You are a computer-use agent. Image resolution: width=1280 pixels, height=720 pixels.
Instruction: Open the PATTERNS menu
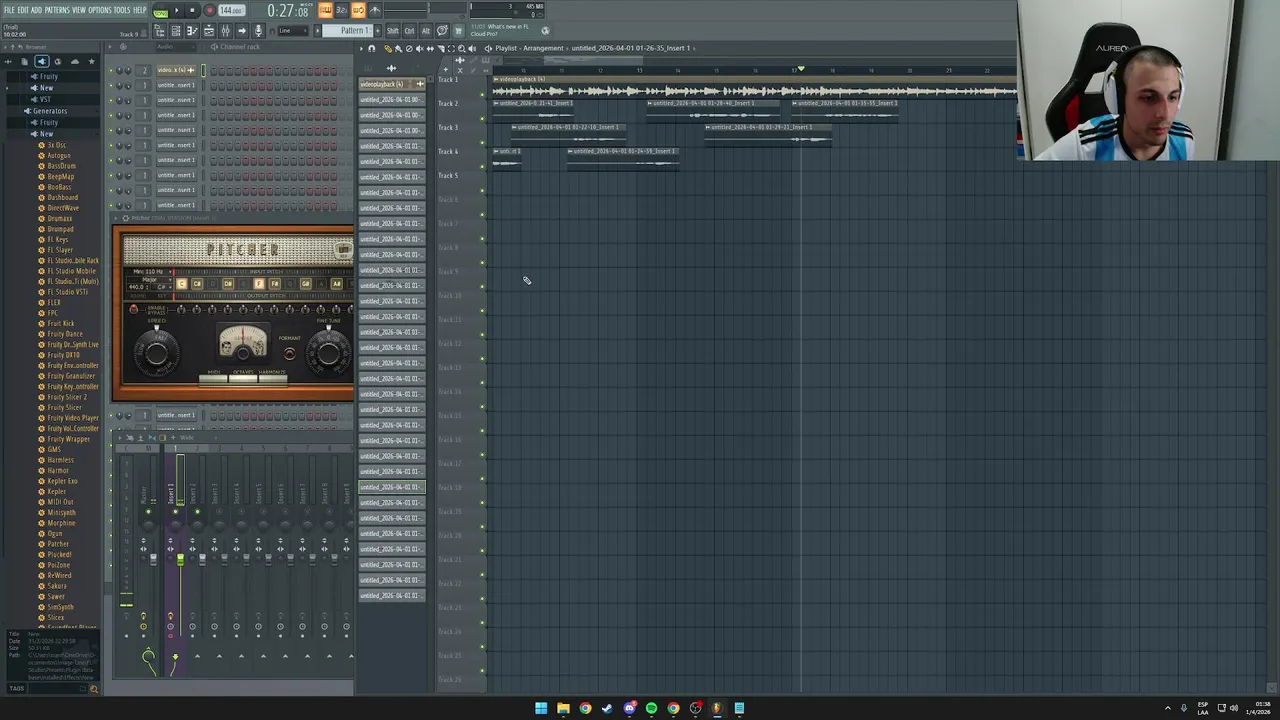(x=57, y=10)
